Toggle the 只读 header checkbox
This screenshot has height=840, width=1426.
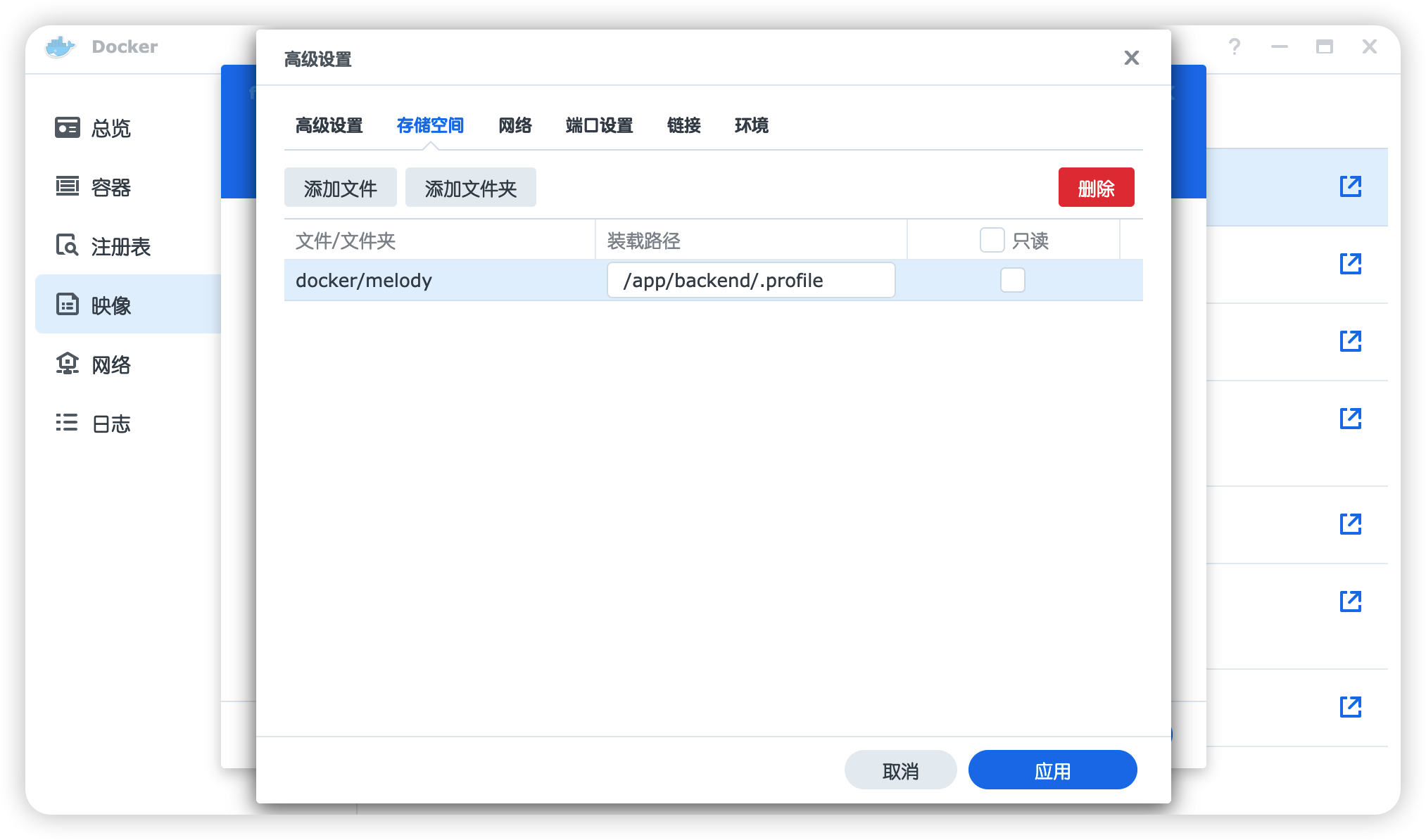coord(992,240)
